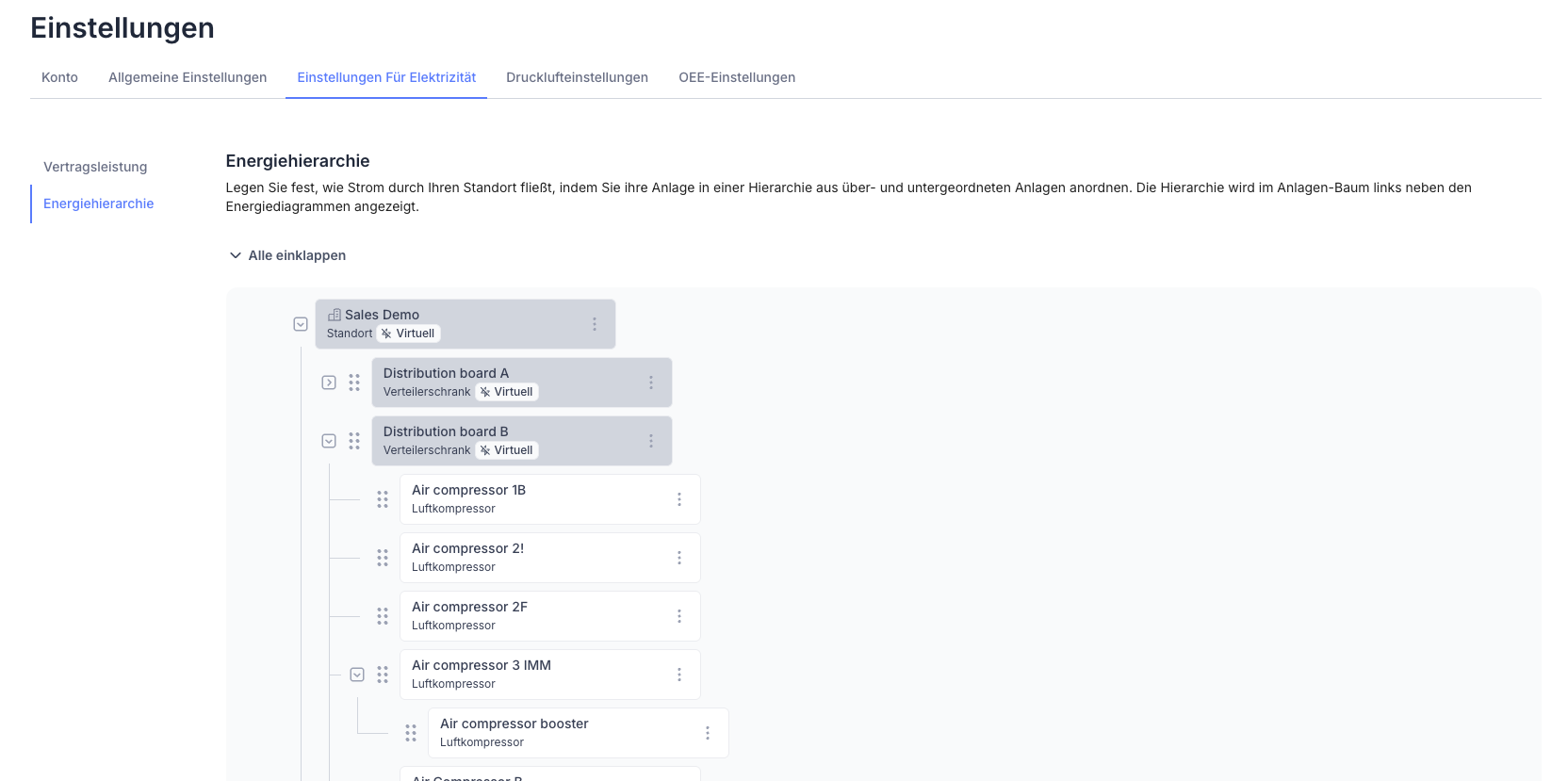This screenshot has width=1568, height=781.
Task: Select Vertragsleistung in the side menu
Action: pos(95,167)
